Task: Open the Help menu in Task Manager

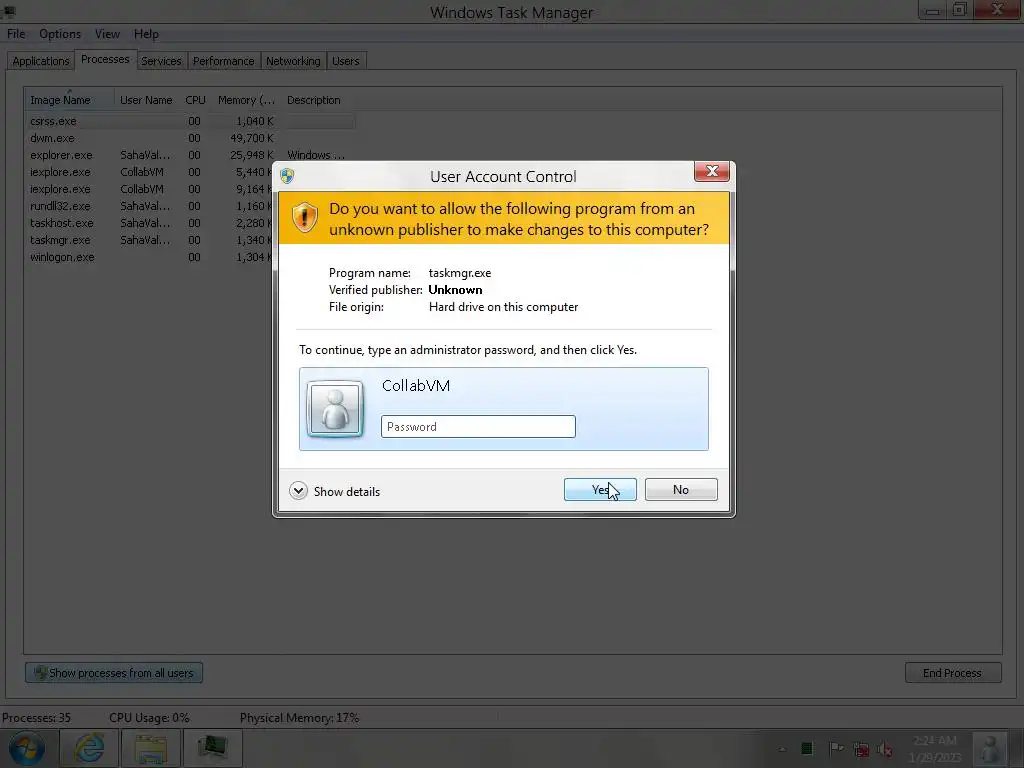Action: point(146,34)
